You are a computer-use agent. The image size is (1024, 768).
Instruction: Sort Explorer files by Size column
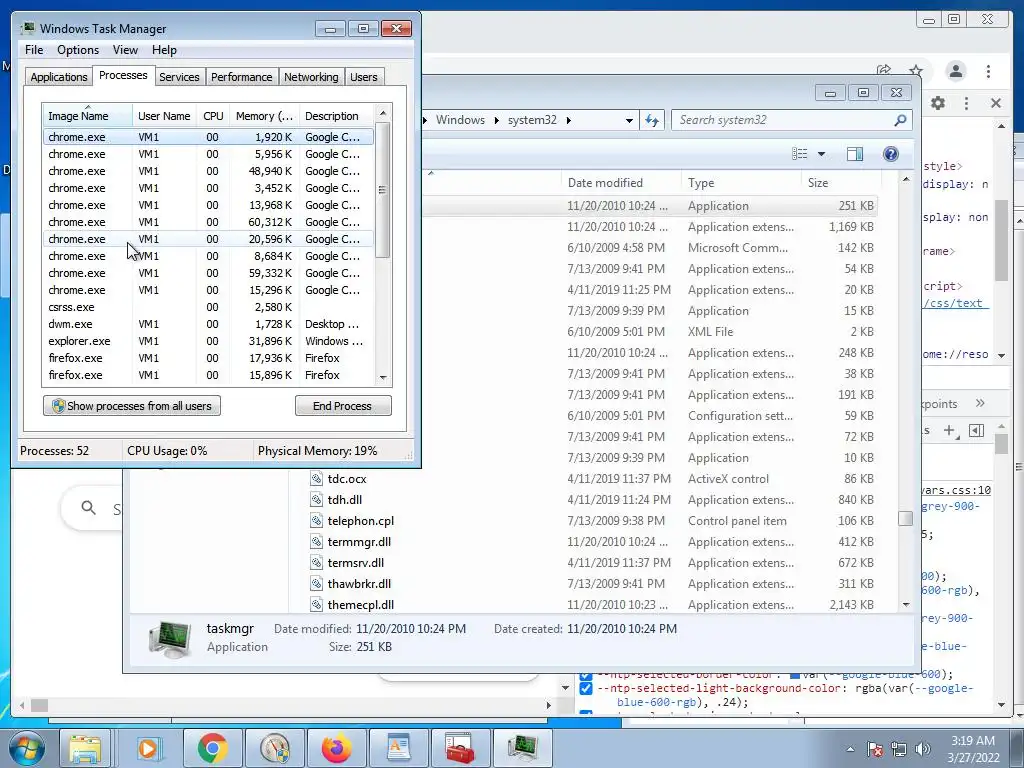point(841,183)
